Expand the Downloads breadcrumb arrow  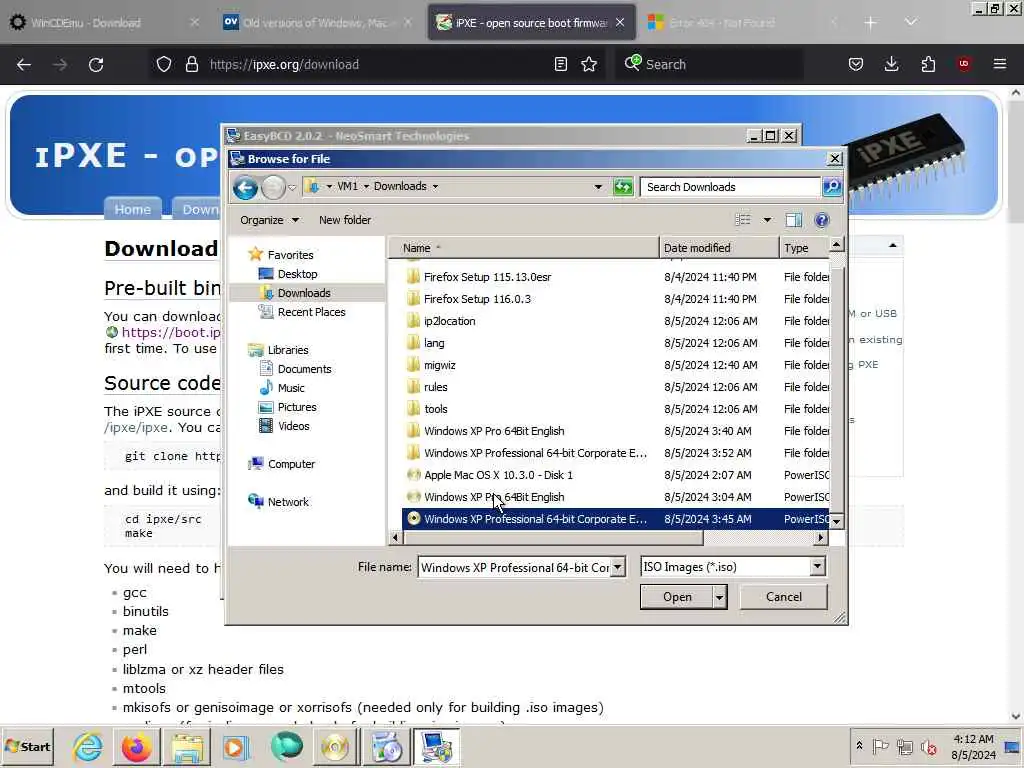435,187
